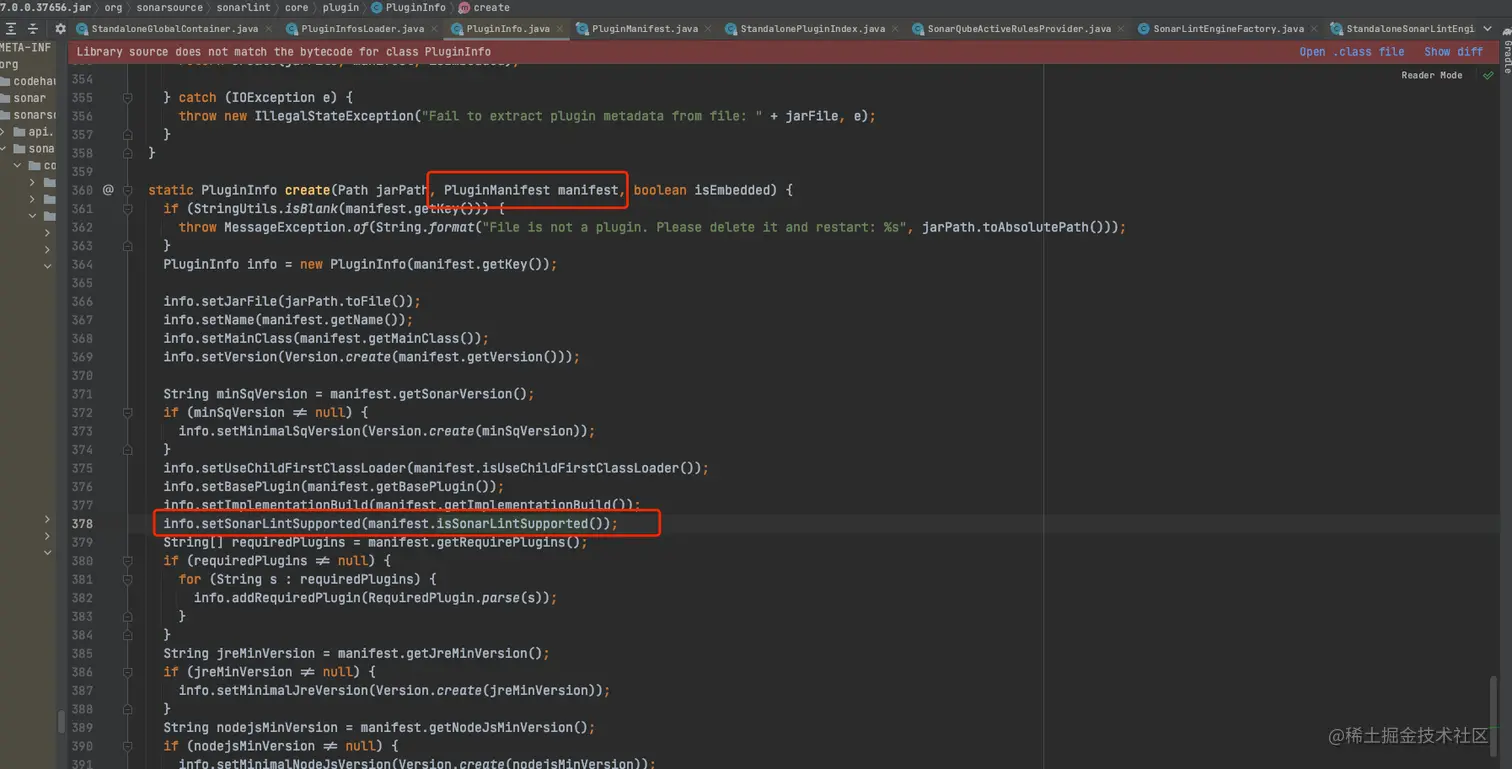
Task: Close the PluginInfo.java tab
Action: (561, 29)
